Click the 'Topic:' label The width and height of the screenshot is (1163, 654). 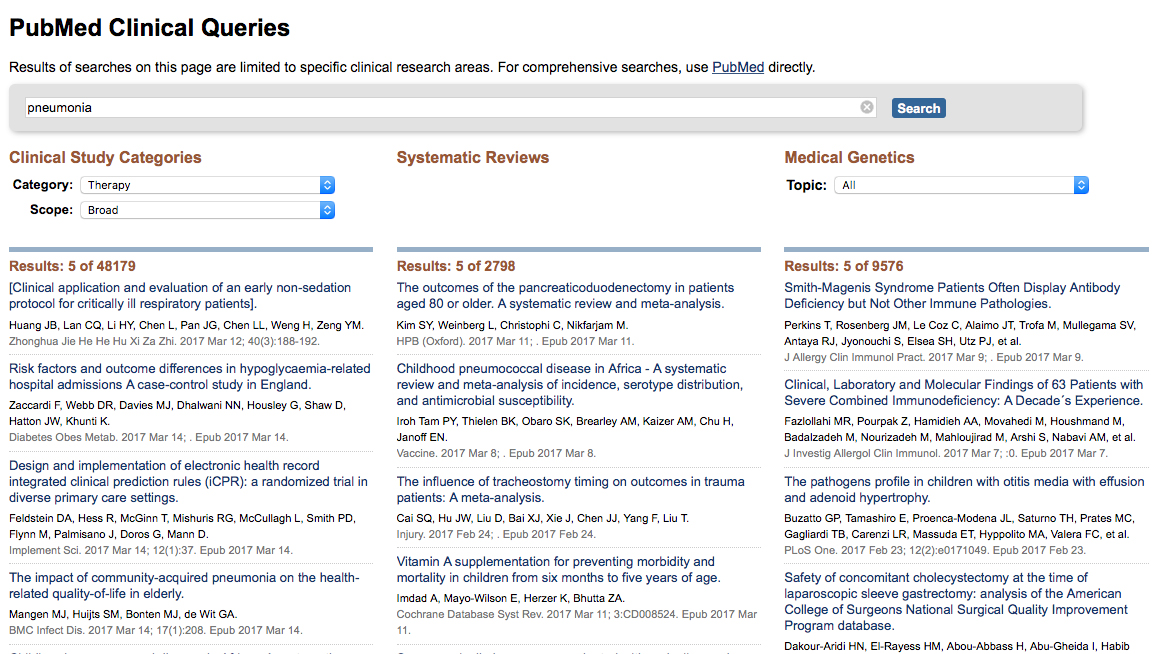click(x=806, y=185)
